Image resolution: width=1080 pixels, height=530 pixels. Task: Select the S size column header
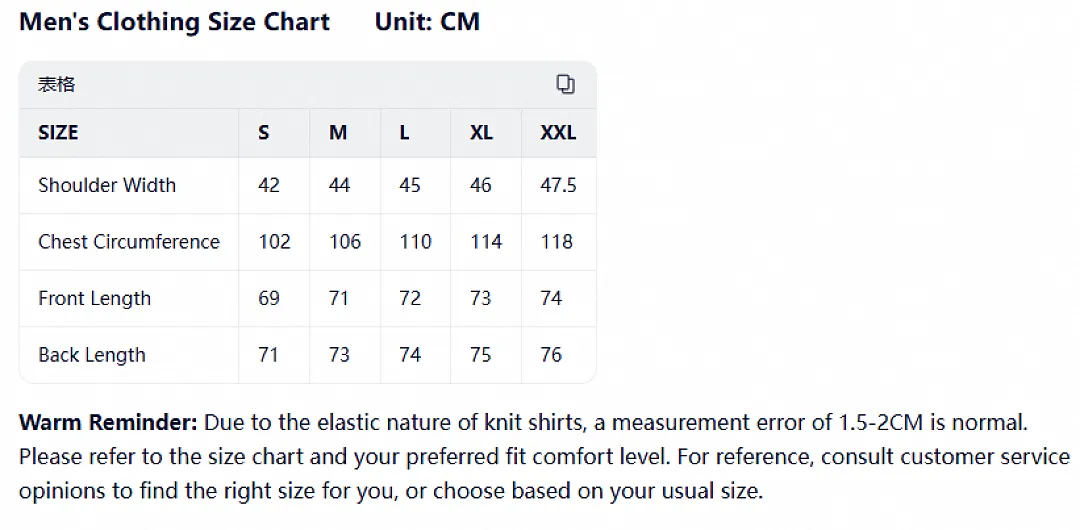tap(264, 132)
